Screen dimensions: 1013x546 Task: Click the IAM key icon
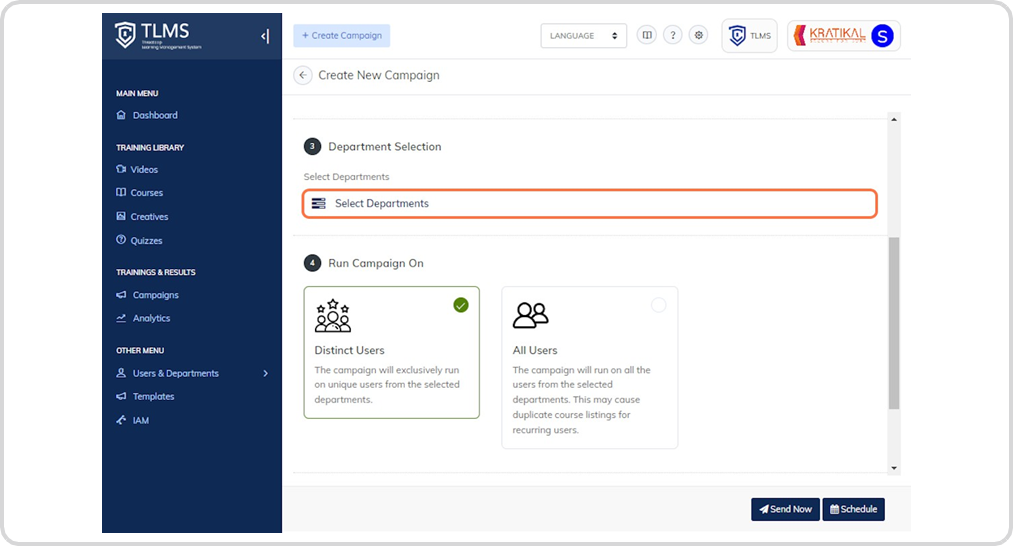point(121,420)
